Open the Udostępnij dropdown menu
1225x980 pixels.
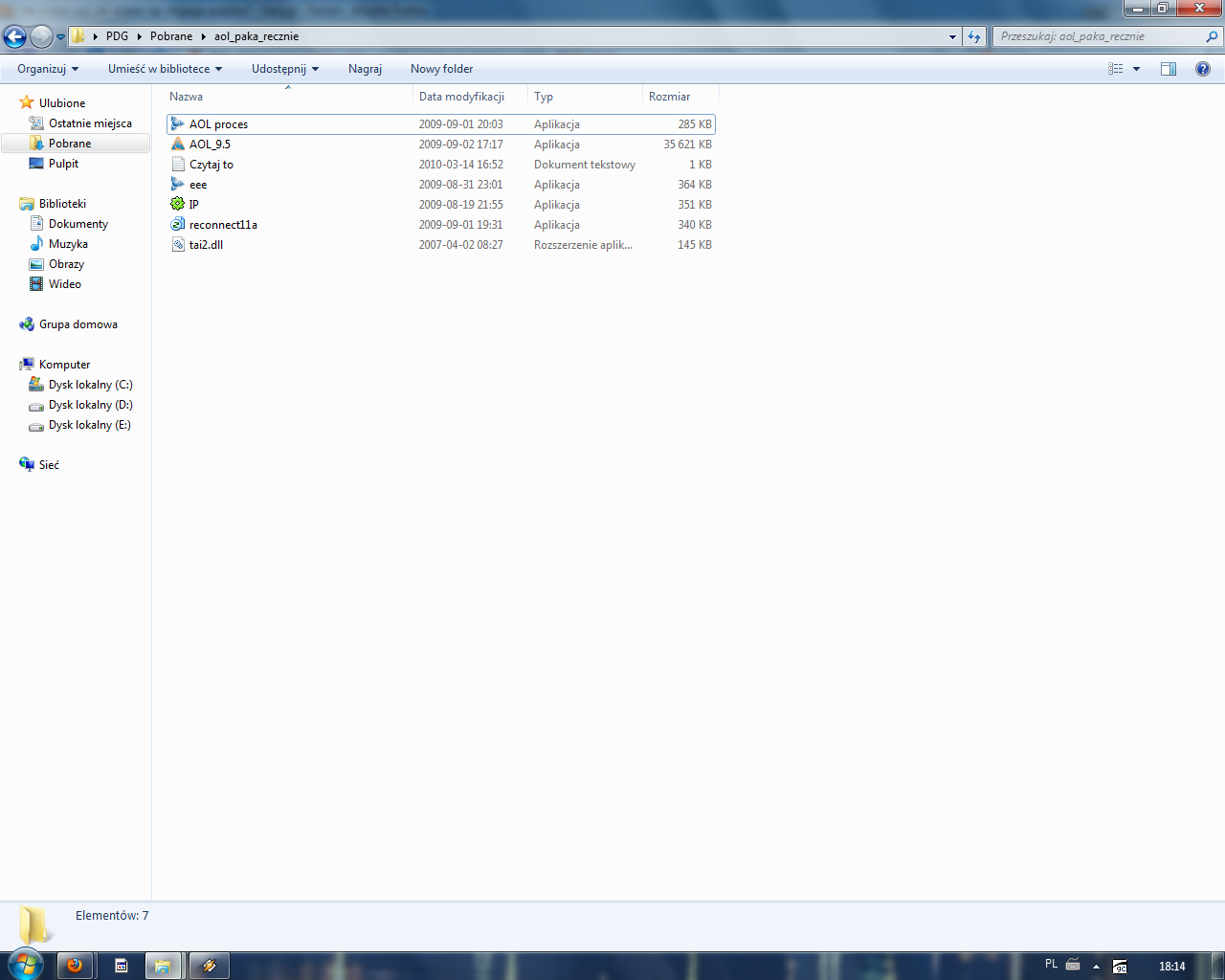[x=285, y=69]
